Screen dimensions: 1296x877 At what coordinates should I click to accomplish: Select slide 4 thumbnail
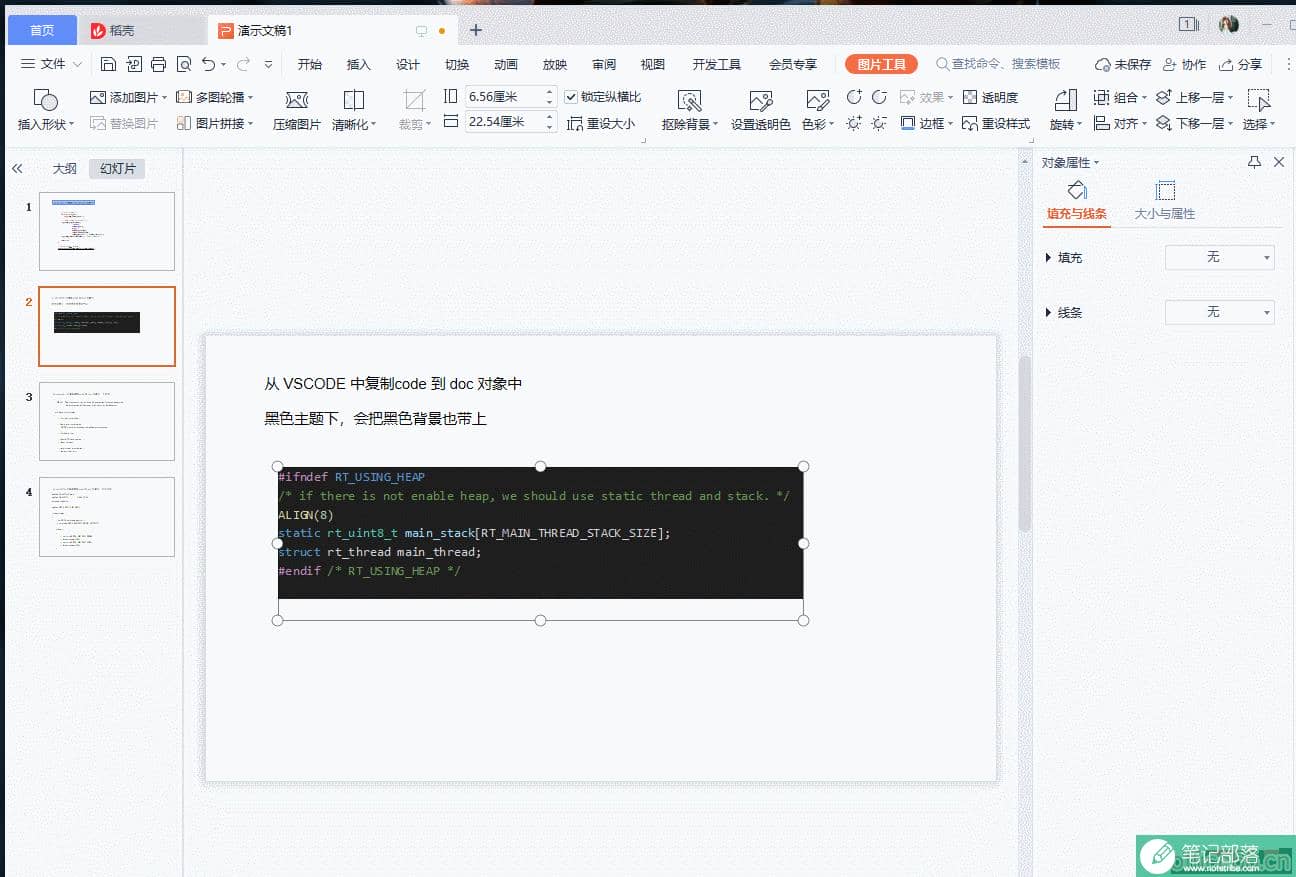(x=107, y=516)
